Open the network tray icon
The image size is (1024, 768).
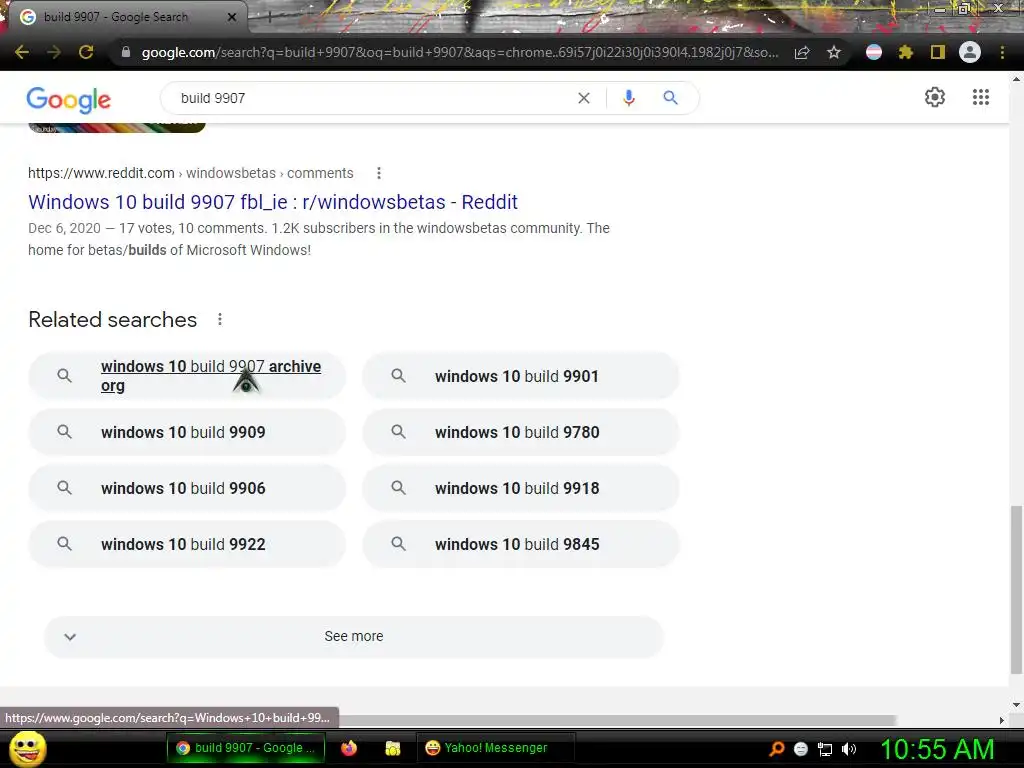click(825, 749)
